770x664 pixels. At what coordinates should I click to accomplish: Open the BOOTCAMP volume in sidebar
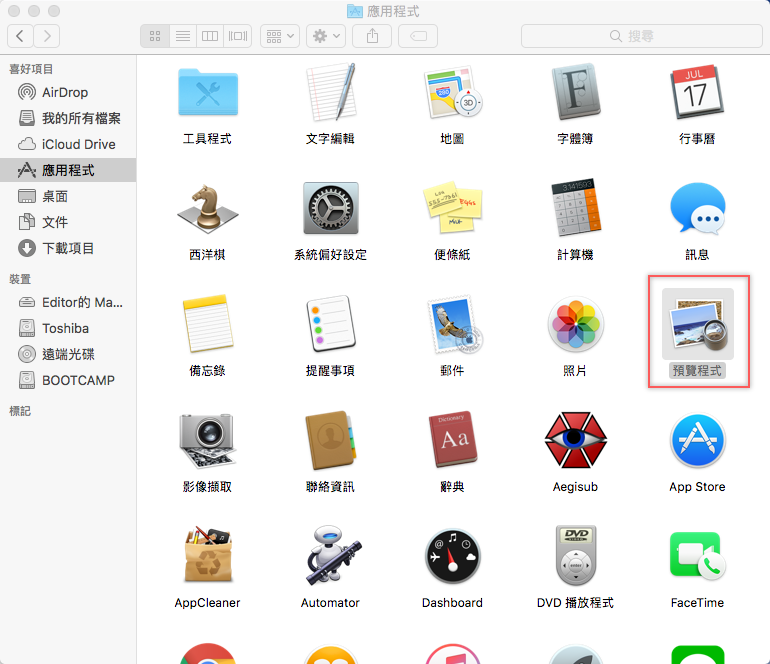point(68,381)
